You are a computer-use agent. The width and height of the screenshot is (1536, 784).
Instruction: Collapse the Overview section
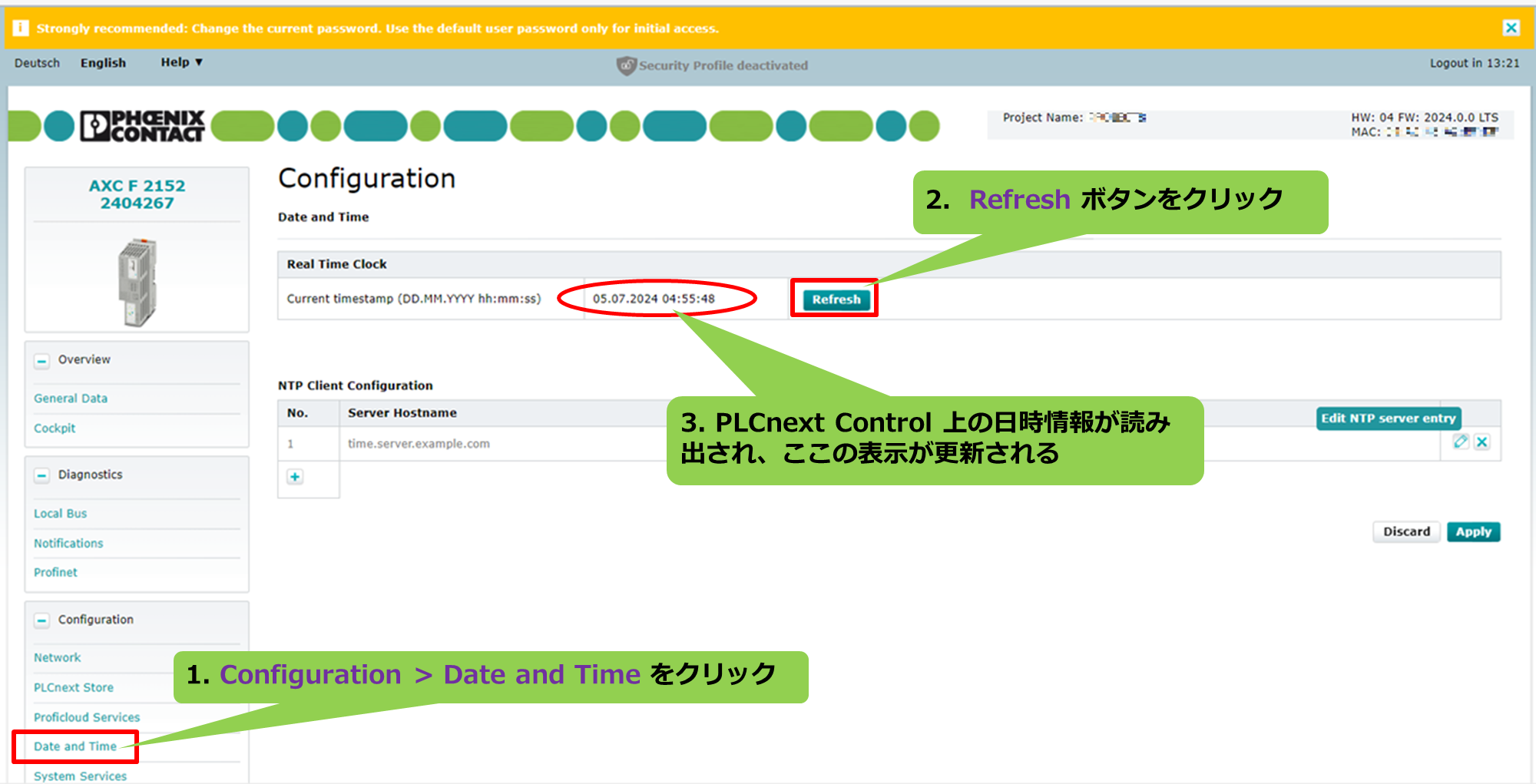coord(42,360)
